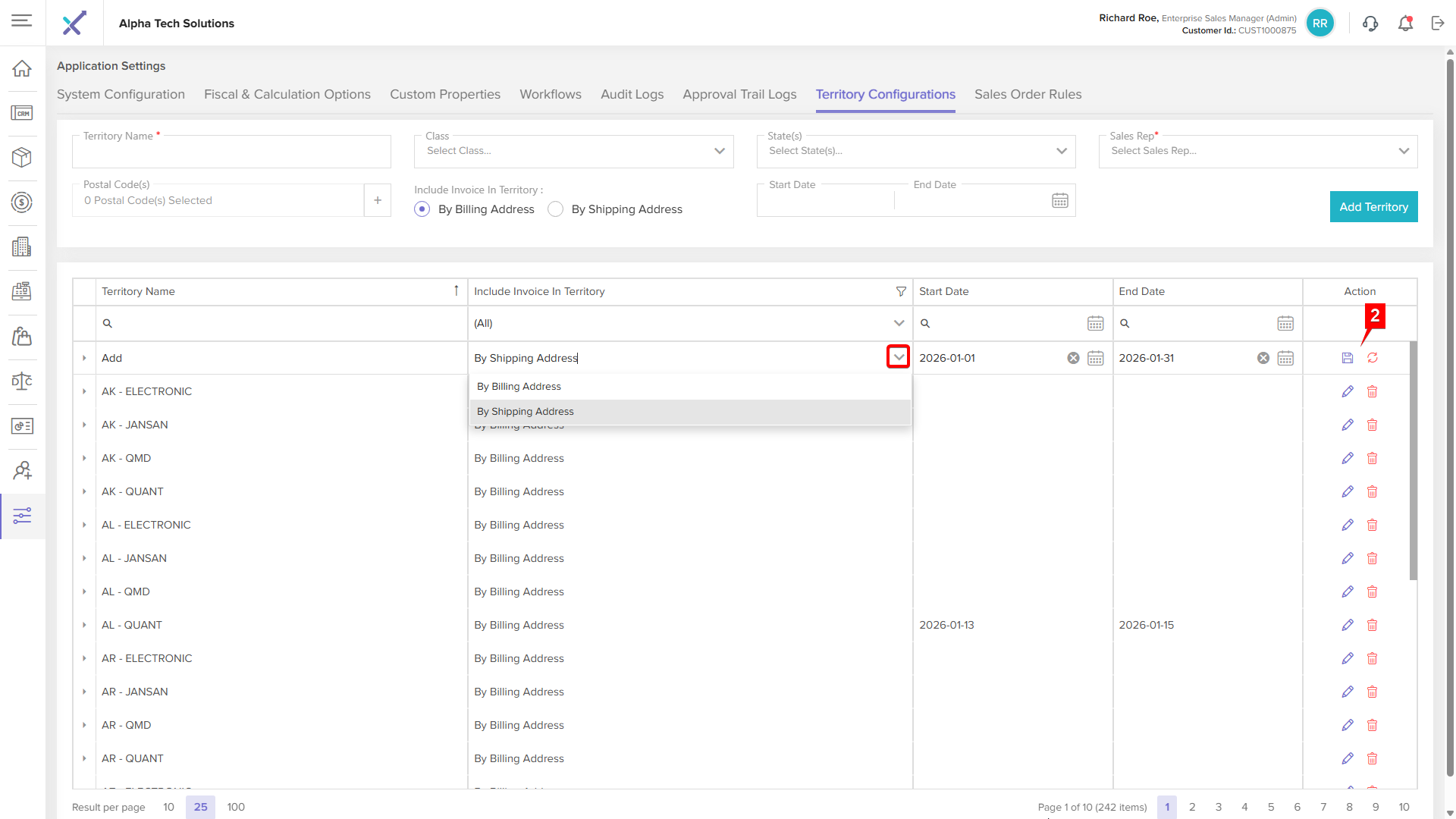Edit the AK - ELECTRONIC territory
This screenshot has width=1456, height=819.
pyautogui.click(x=1347, y=391)
